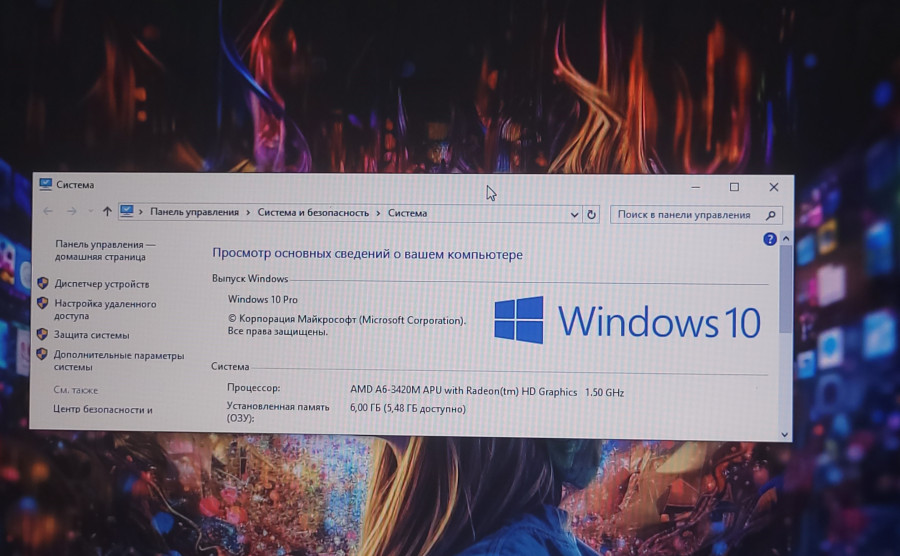
Task: Minimize the Система window
Action: pos(696,187)
